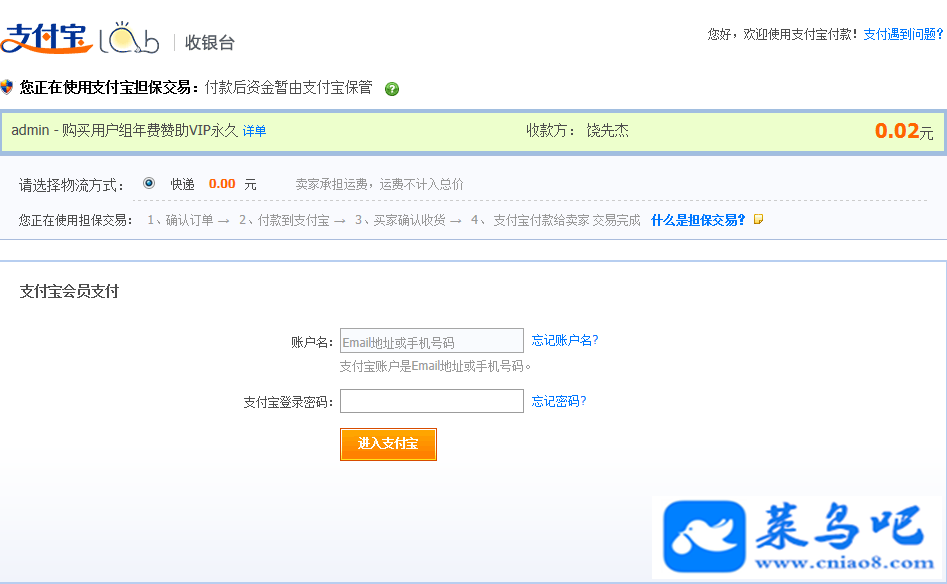Click the step 2、付款到支付宝 text
The width and height of the screenshot is (947, 584).
[284, 220]
